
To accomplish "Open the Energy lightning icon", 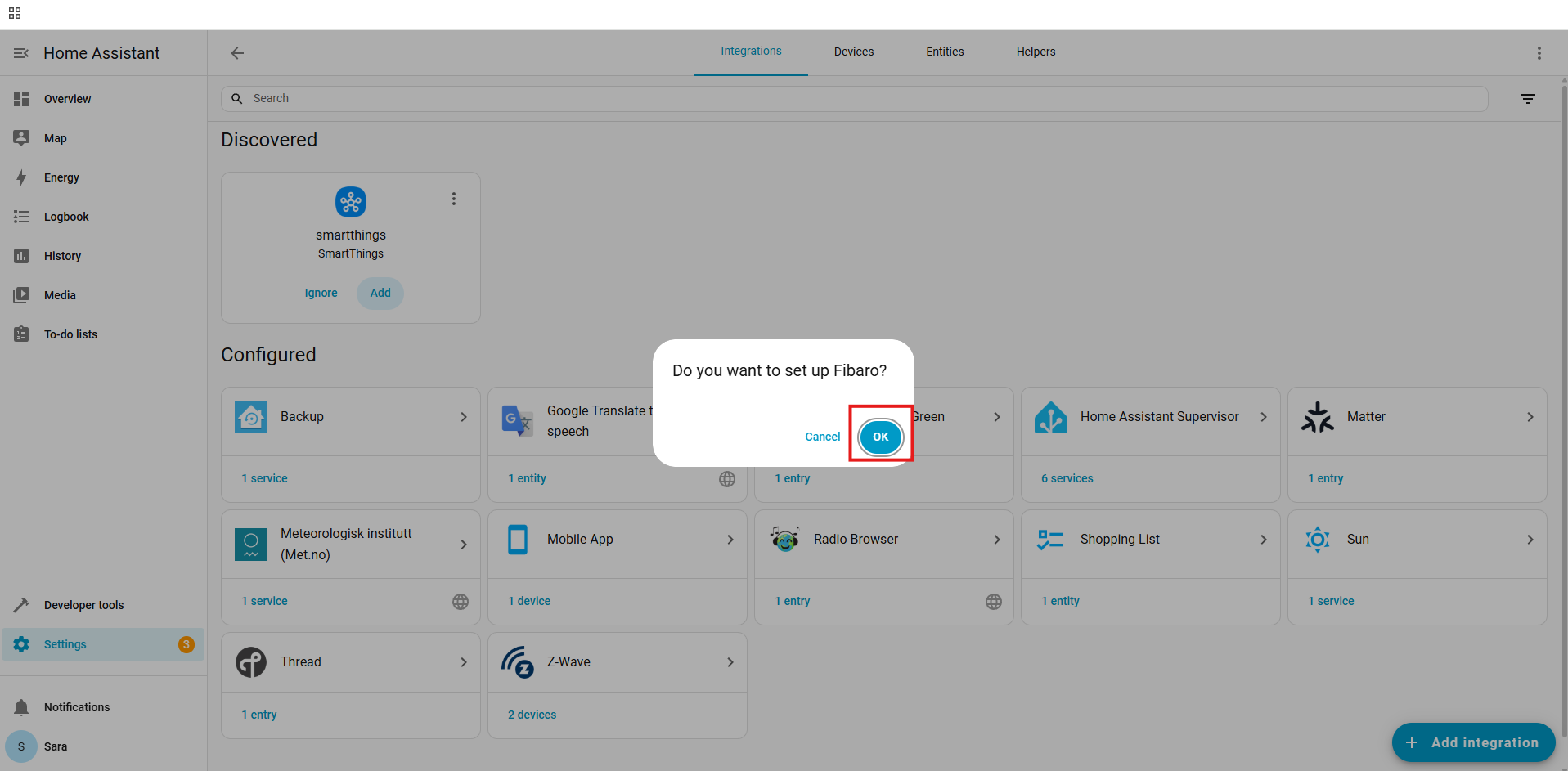I will point(21,177).
